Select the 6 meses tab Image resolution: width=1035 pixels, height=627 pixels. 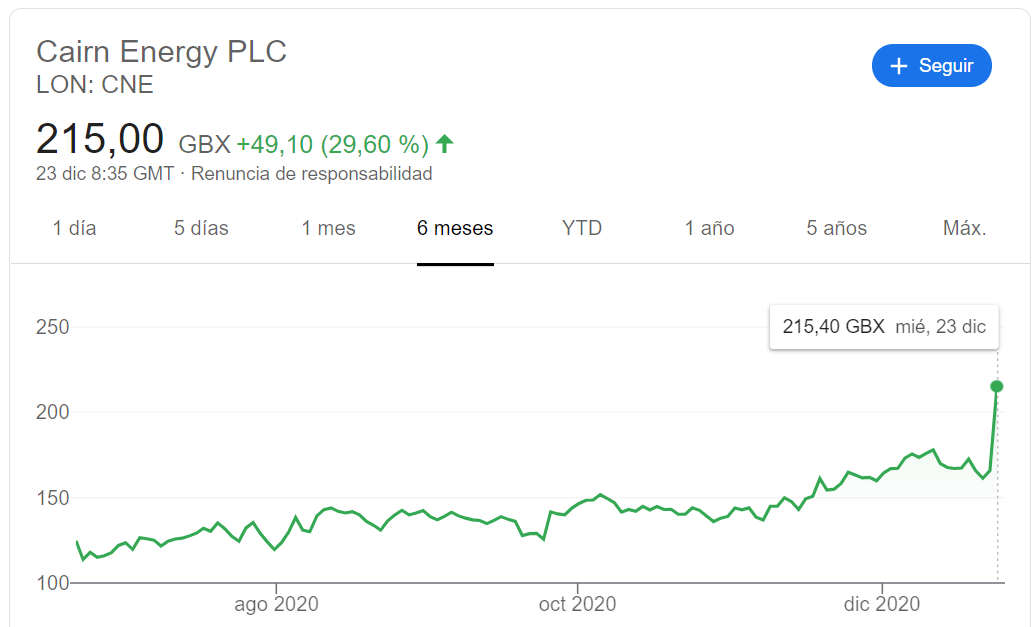click(455, 229)
